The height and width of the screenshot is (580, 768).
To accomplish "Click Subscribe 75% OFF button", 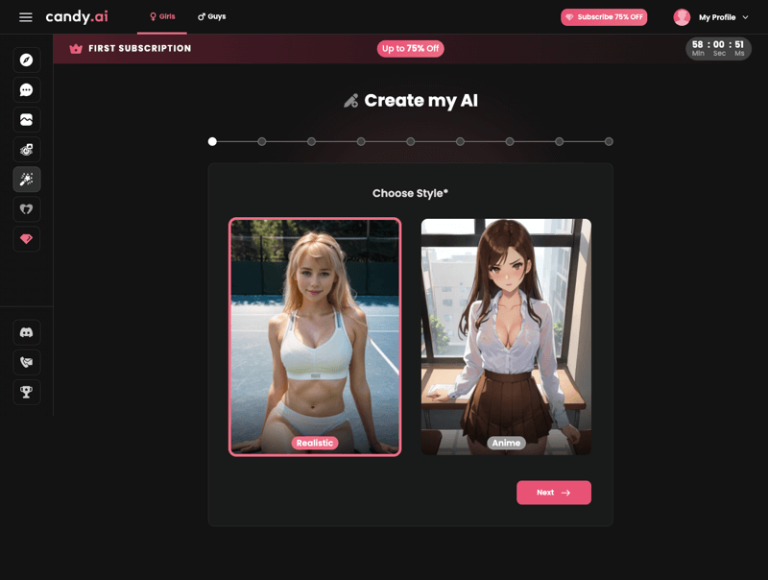I will [x=604, y=17].
